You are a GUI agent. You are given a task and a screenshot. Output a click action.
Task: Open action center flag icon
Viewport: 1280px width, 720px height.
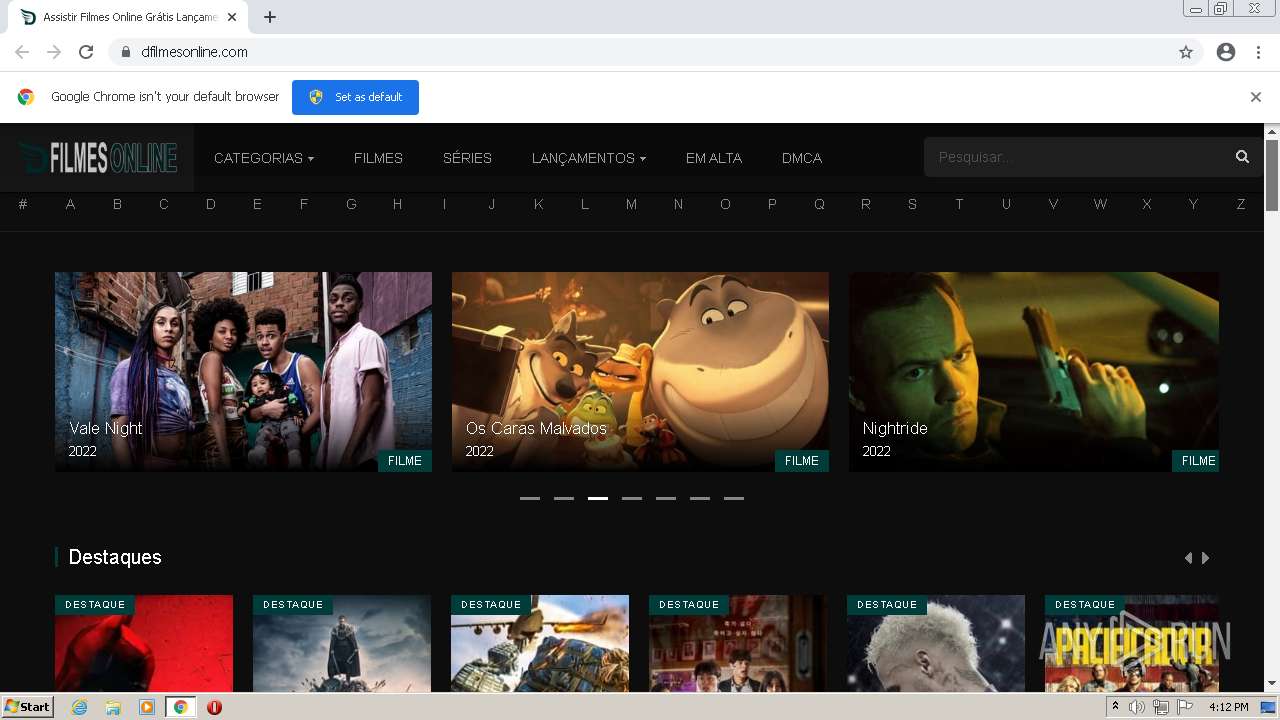(1185, 707)
